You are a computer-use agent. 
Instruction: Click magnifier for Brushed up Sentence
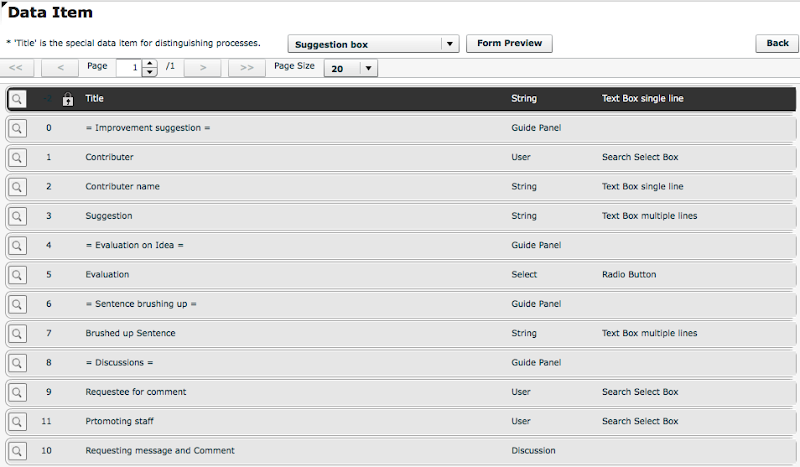pos(18,333)
